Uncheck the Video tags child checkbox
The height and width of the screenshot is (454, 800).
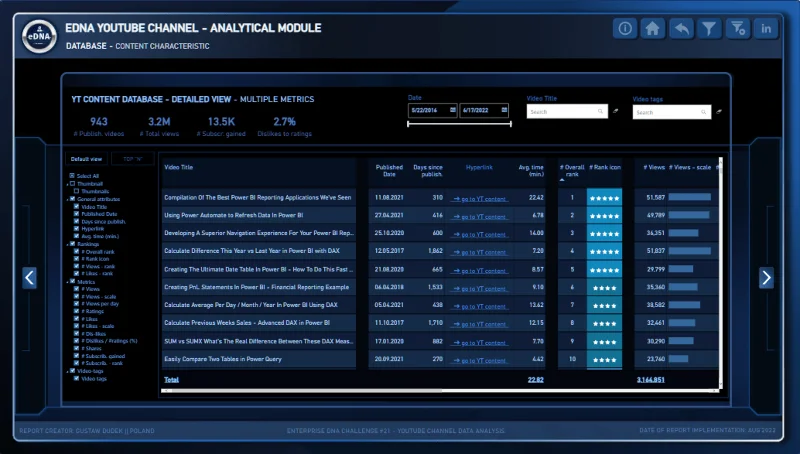(x=77, y=379)
